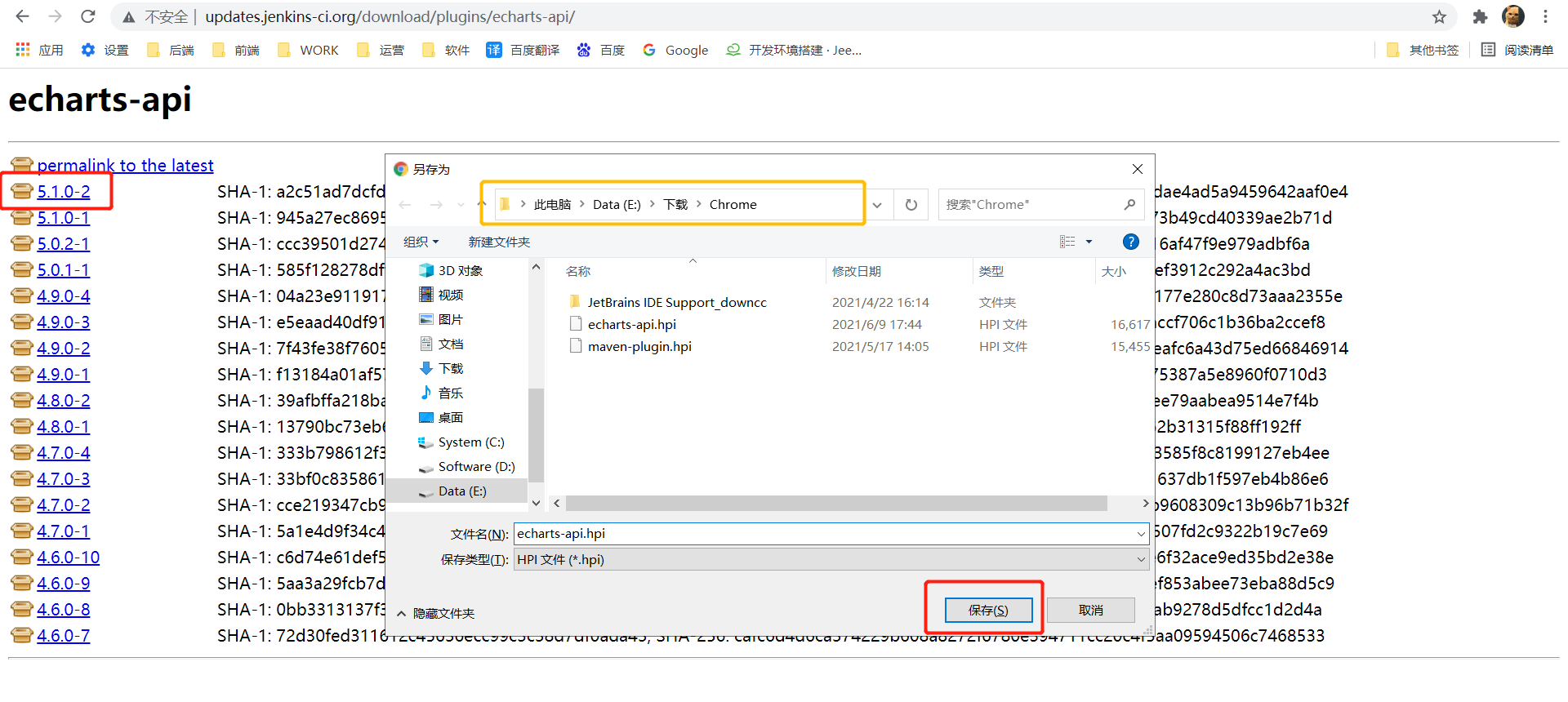This screenshot has height=702, width=1568.
Task: Open the 其他书签 bookmark folder
Action: pos(1423,50)
